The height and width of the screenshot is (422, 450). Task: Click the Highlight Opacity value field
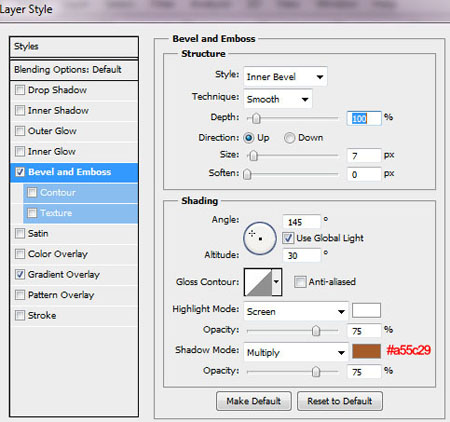364,331
